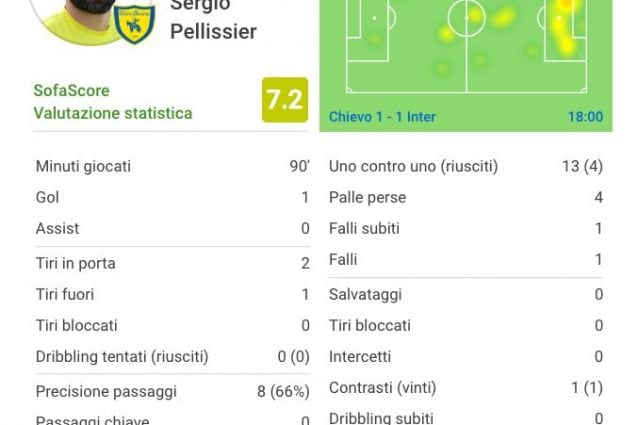Viewport: 638px width, 425px height.
Task: Select the Contrasti (vinti) row
Action: click(x=466, y=388)
